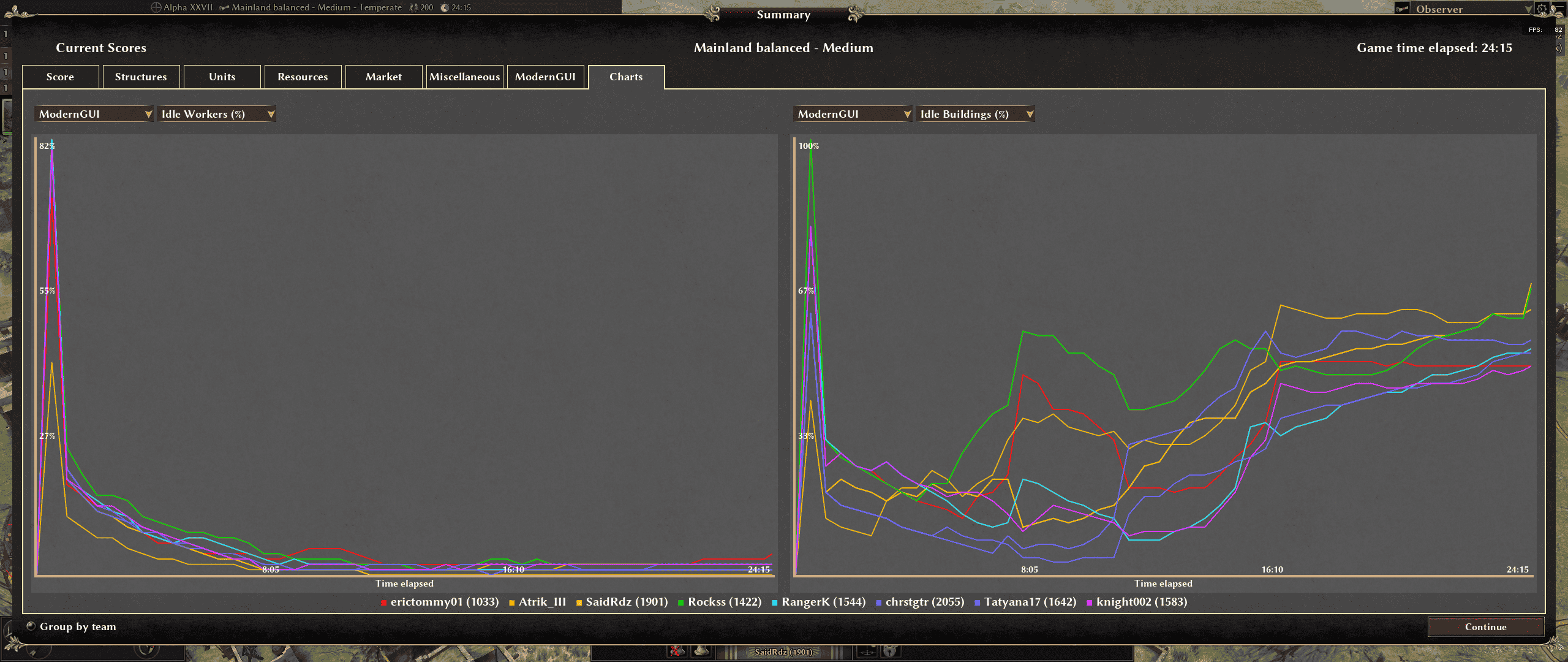Open the ModernGUI summary tab

[545, 77]
